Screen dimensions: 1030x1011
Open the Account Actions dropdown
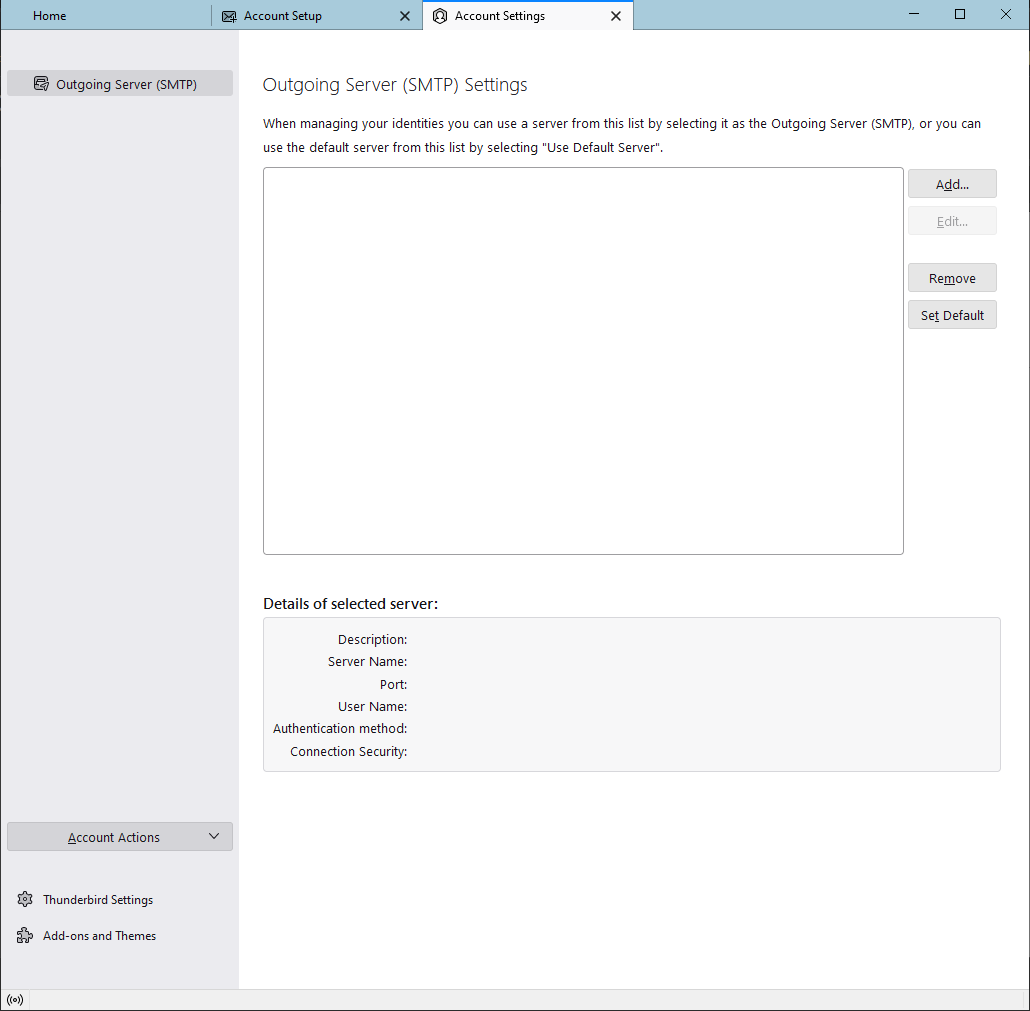pyautogui.click(x=113, y=836)
